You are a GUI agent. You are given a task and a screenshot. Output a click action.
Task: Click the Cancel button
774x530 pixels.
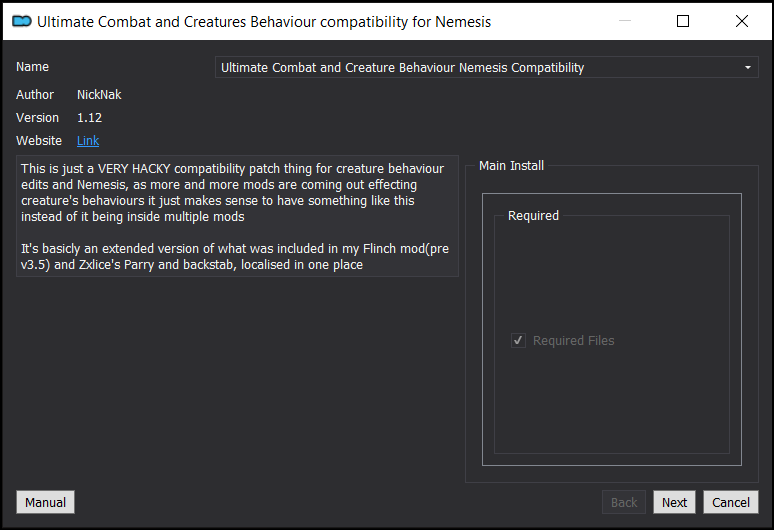click(731, 502)
